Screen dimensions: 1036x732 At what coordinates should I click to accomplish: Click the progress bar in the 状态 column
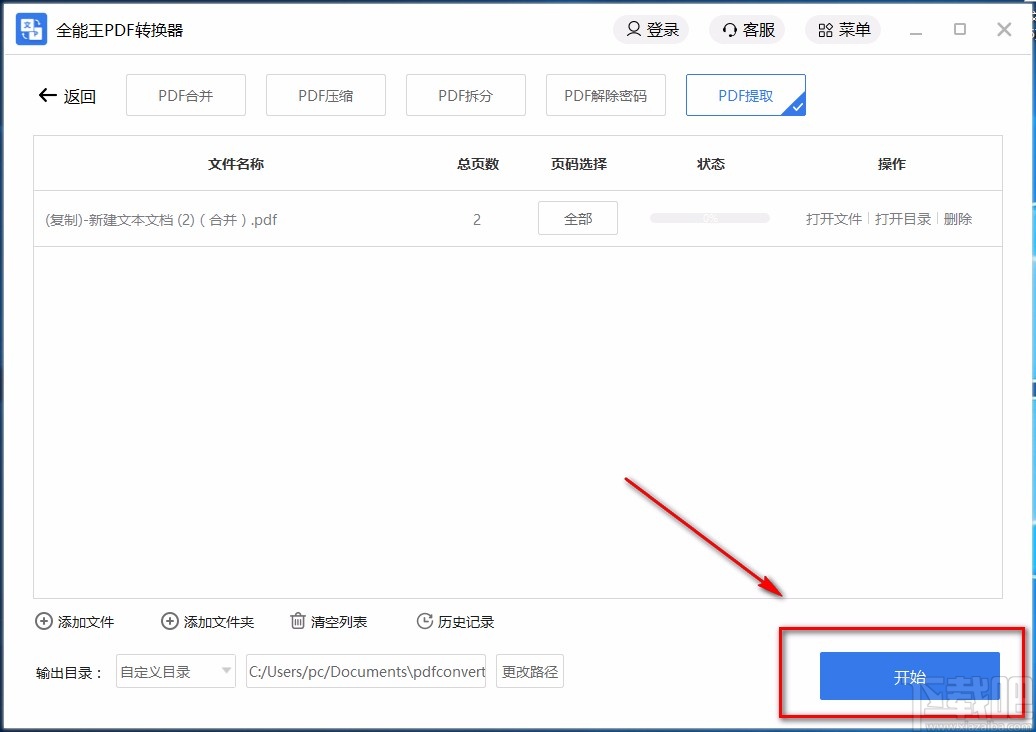coord(709,218)
